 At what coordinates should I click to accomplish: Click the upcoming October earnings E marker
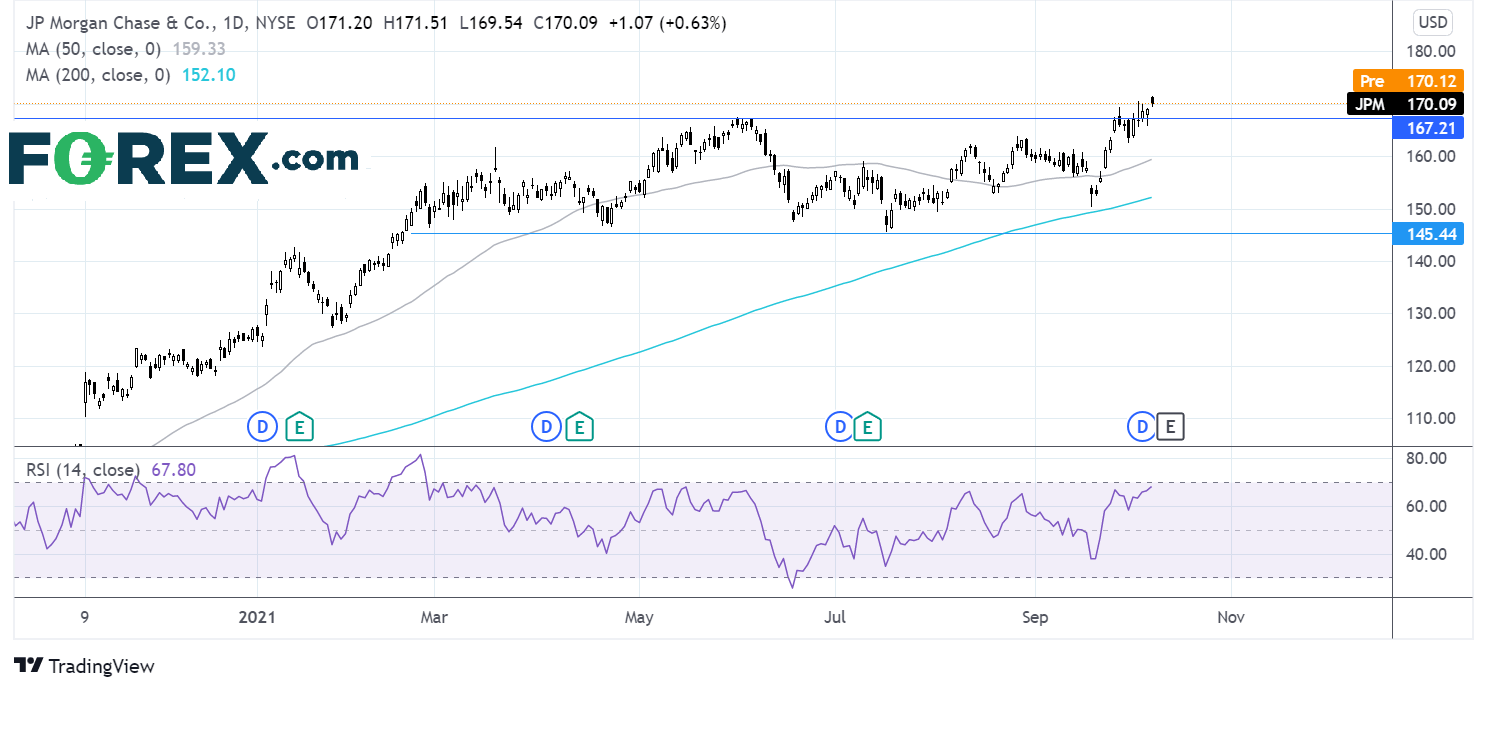tap(1171, 428)
